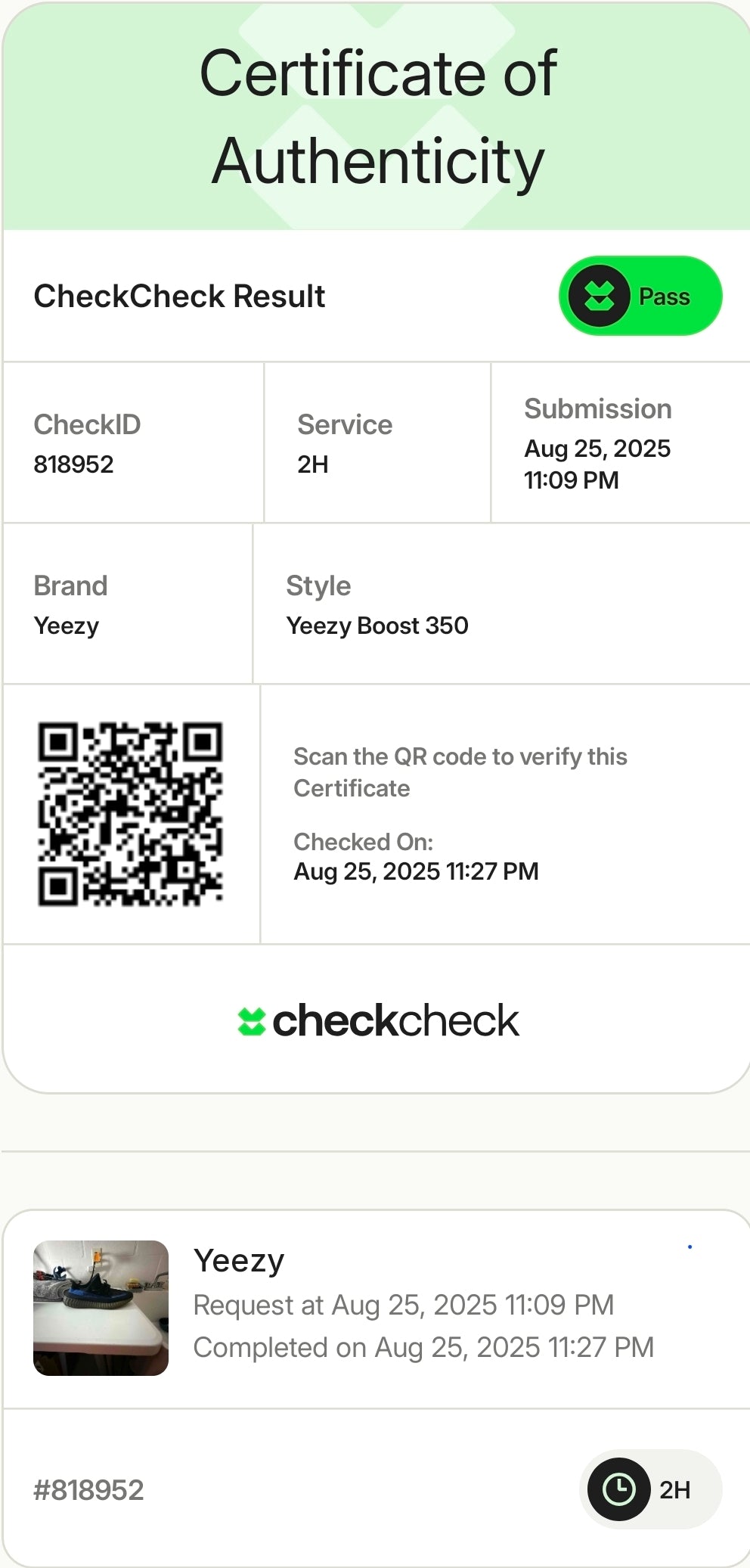Open the Yeezy sneaker photo thumbnail
Viewport: 750px width, 1568px height.
coord(101,1308)
